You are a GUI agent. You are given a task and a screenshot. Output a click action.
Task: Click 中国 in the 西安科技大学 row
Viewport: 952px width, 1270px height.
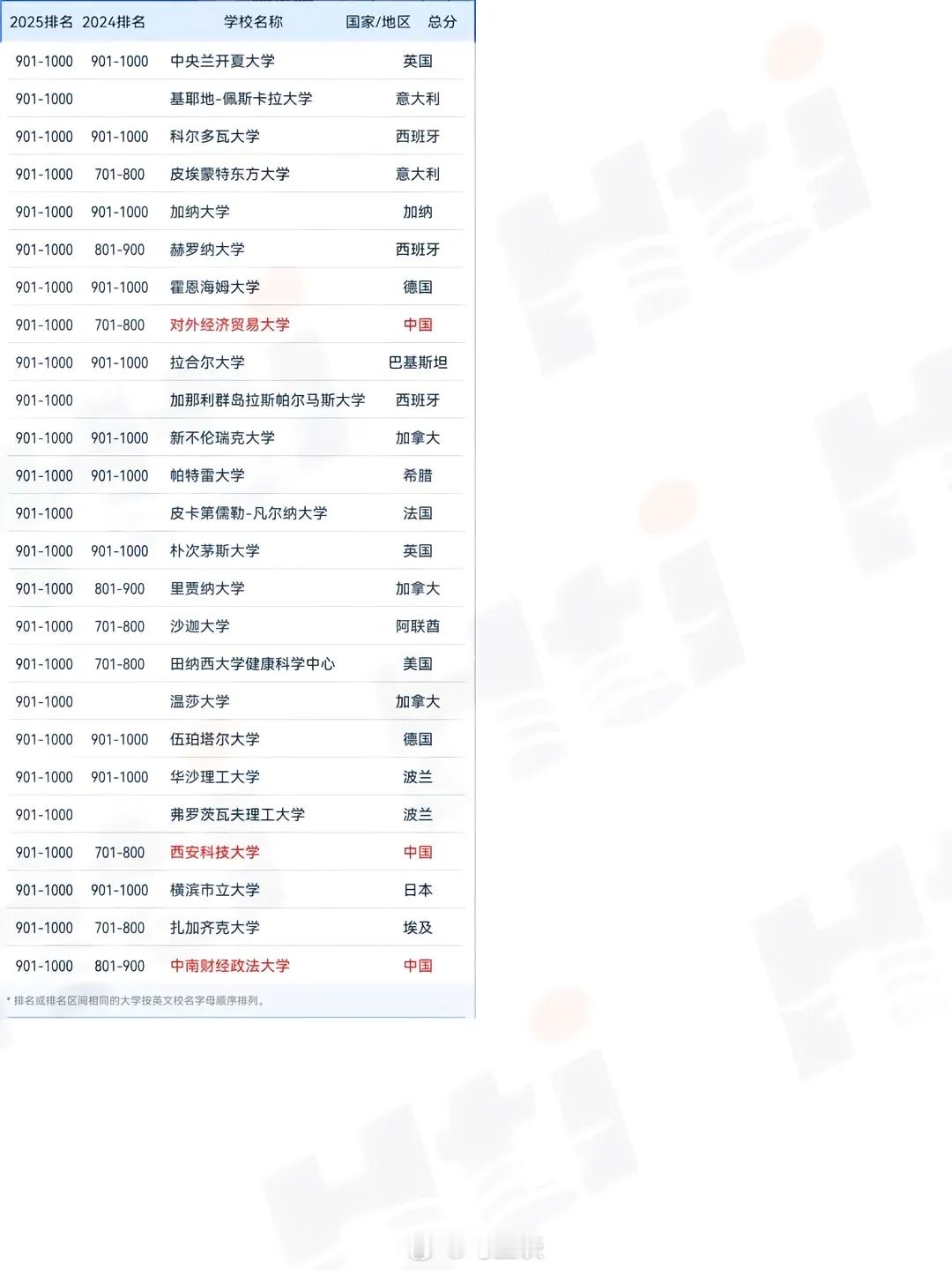(x=418, y=853)
